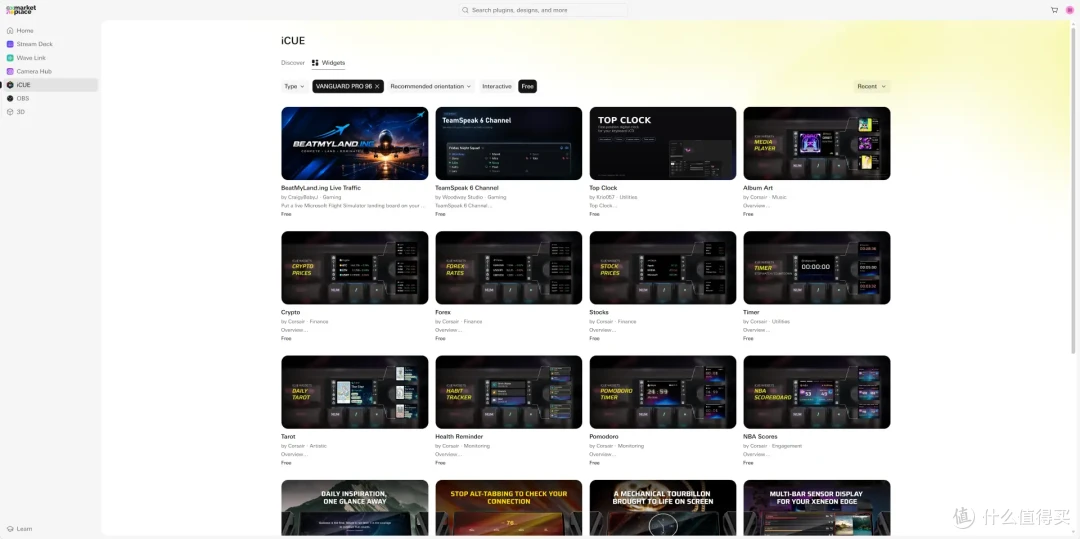Image resolution: width=1080 pixels, height=539 pixels.
Task: Open the shopping cart icon
Action: 1054,10
